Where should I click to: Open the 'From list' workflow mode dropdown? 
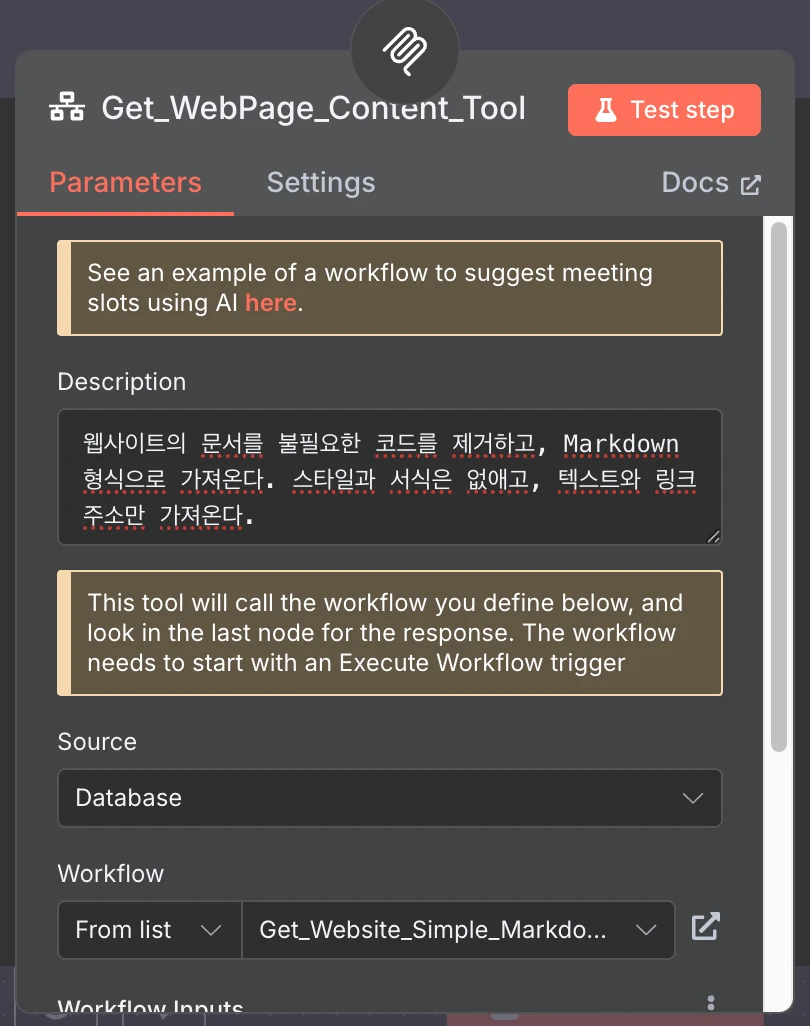(150, 930)
